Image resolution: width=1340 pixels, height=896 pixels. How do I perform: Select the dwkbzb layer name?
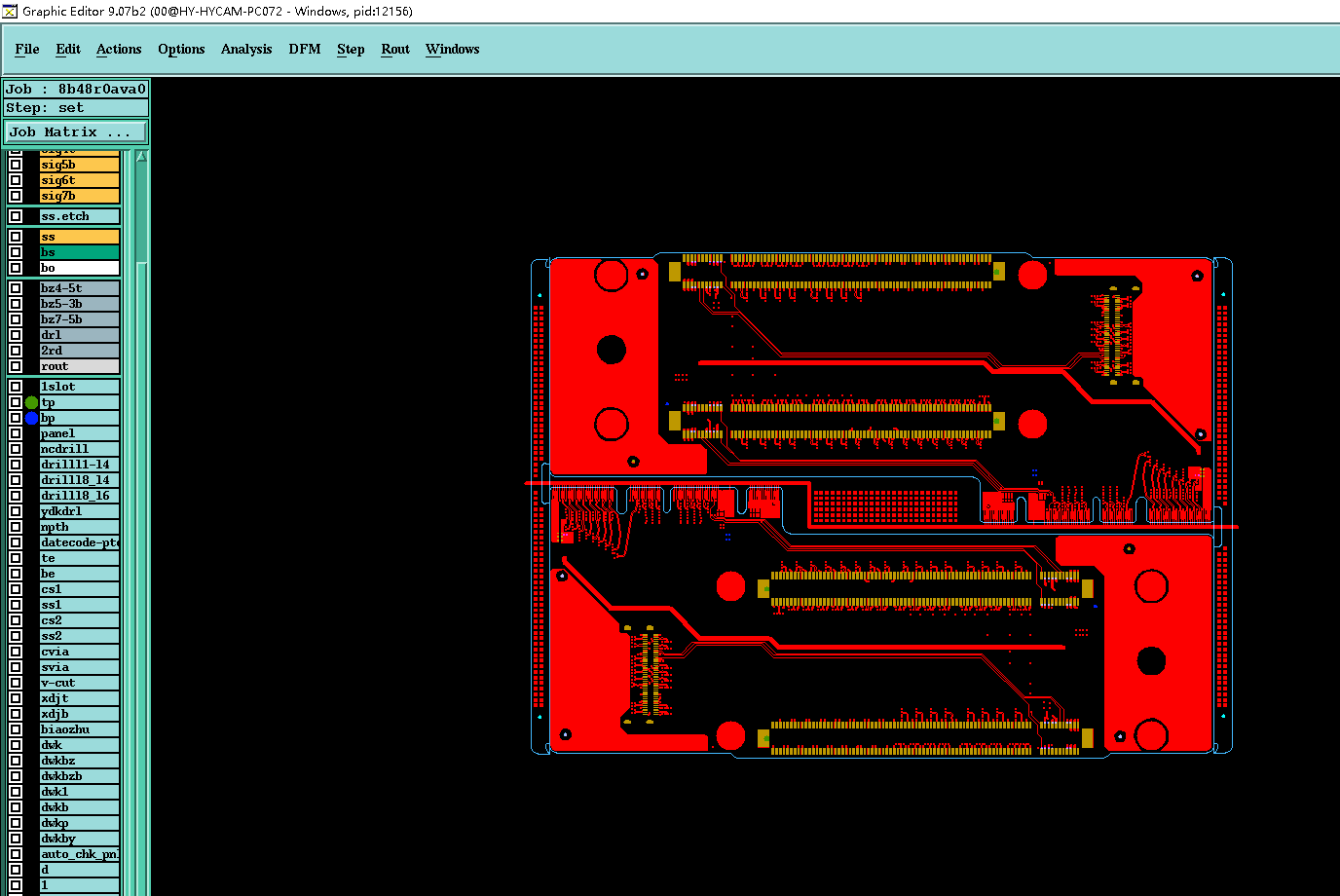[x=80, y=776]
